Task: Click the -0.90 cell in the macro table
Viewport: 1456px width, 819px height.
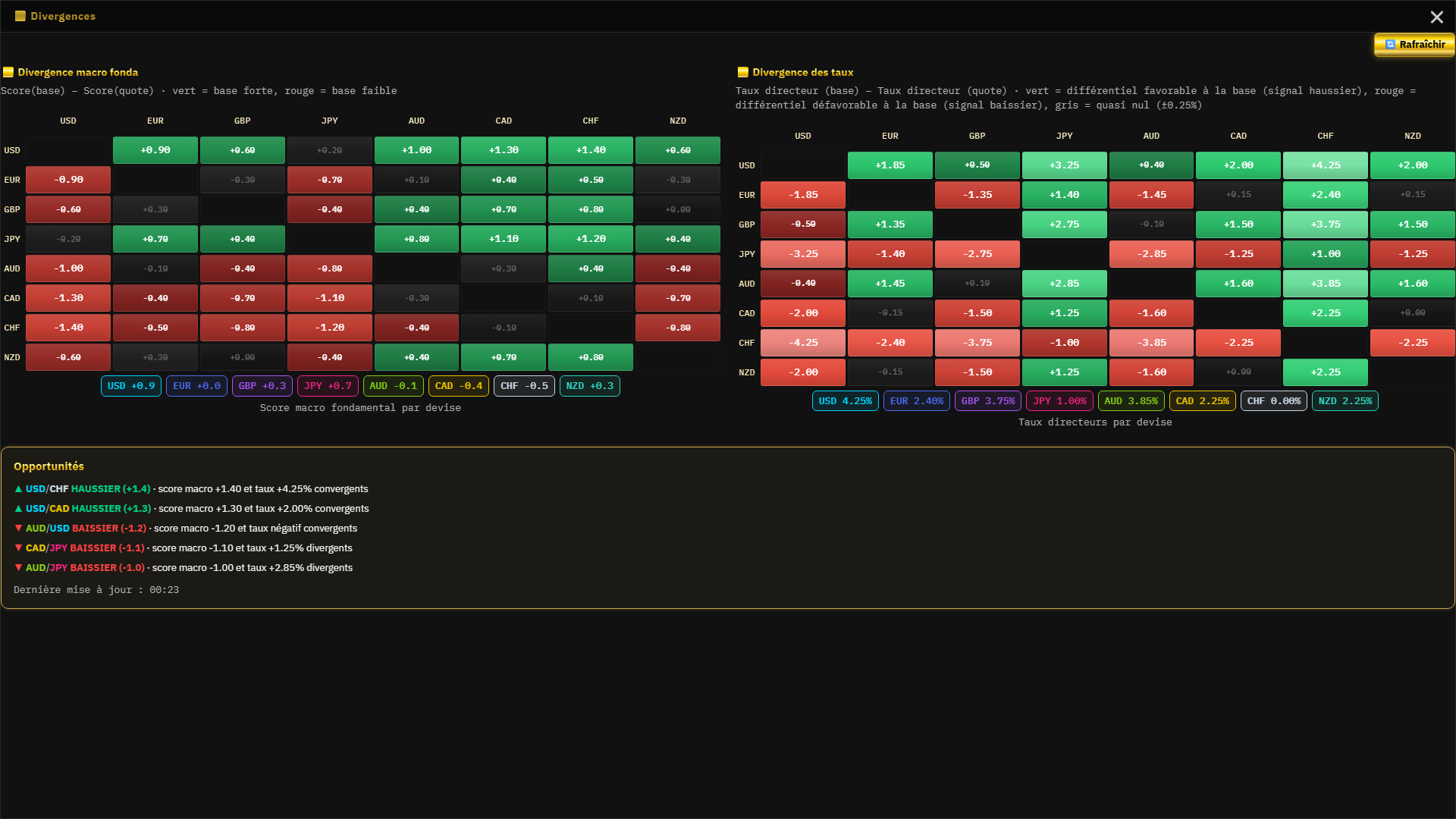Action: [x=68, y=180]
